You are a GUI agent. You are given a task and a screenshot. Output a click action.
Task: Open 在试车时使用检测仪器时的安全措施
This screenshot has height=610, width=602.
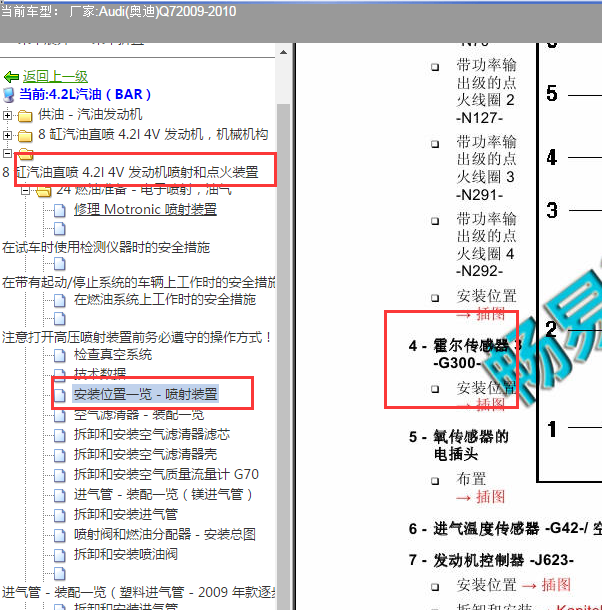[106, 247]
